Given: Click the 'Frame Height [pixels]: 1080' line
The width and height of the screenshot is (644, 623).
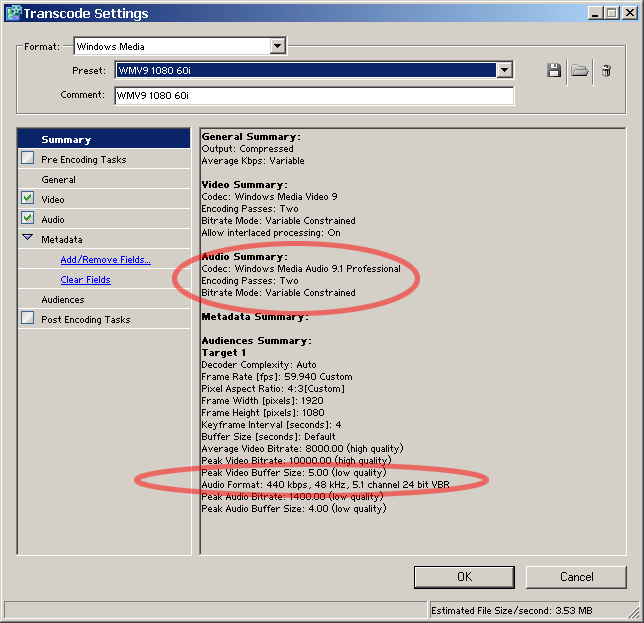Looking at the screenshot, I should tap(262, 412).
